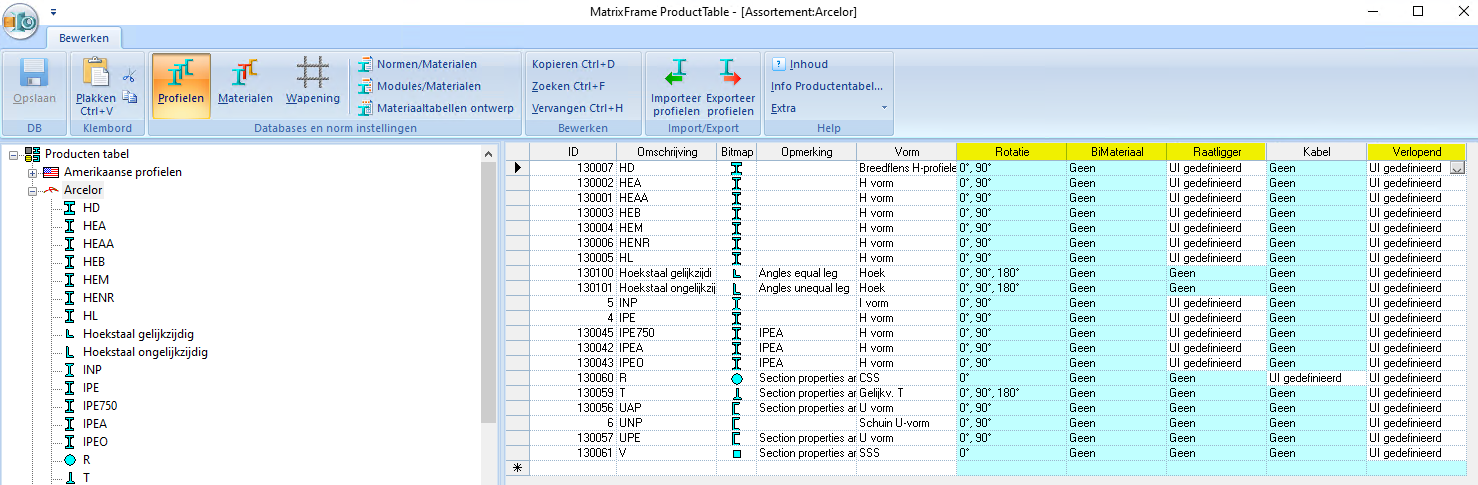Click IPEA description cell in table

[x=666, y=348]
